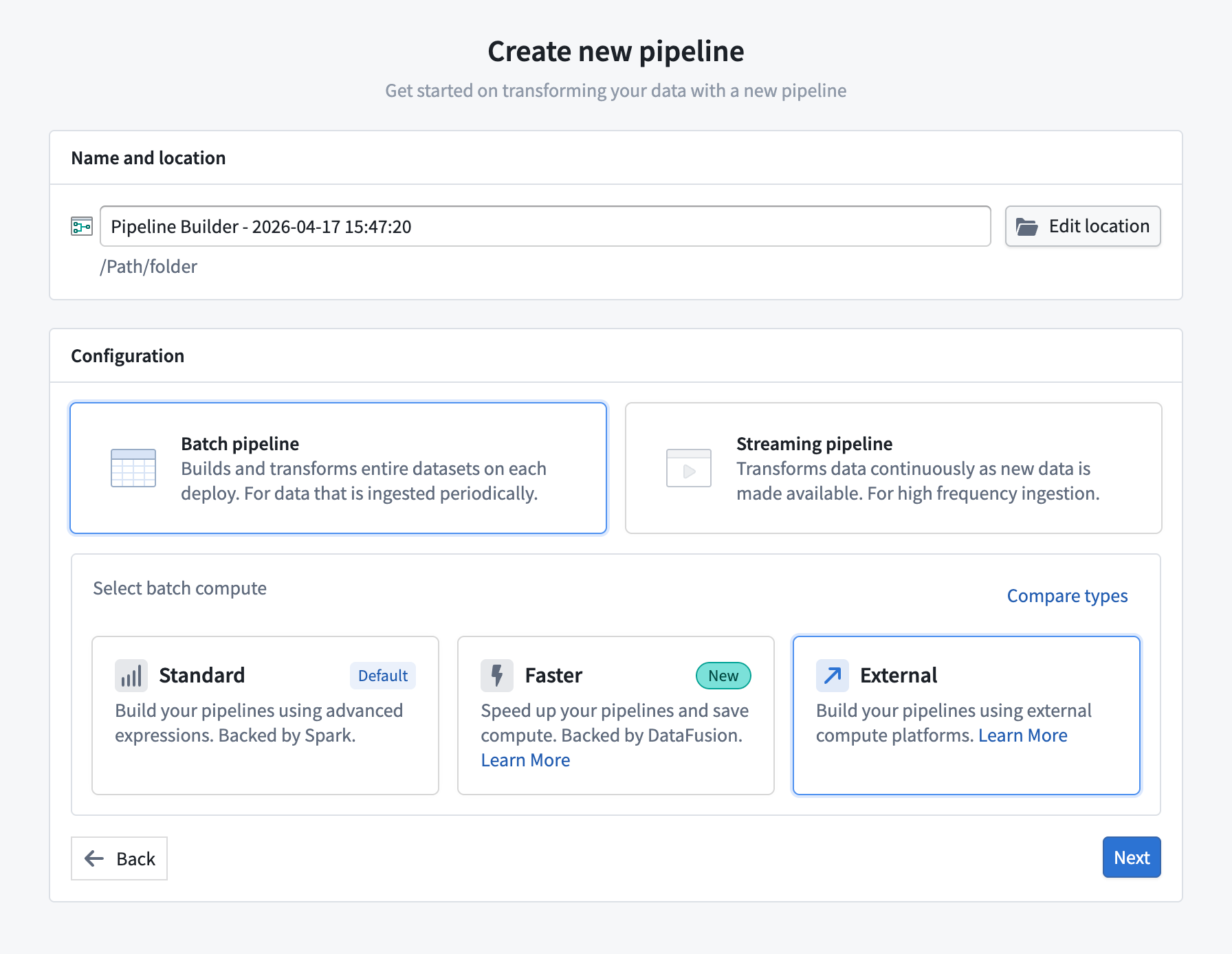Proceed with the Next button
Viewport: 1232px width, 954px height.
click(1132, 857)
